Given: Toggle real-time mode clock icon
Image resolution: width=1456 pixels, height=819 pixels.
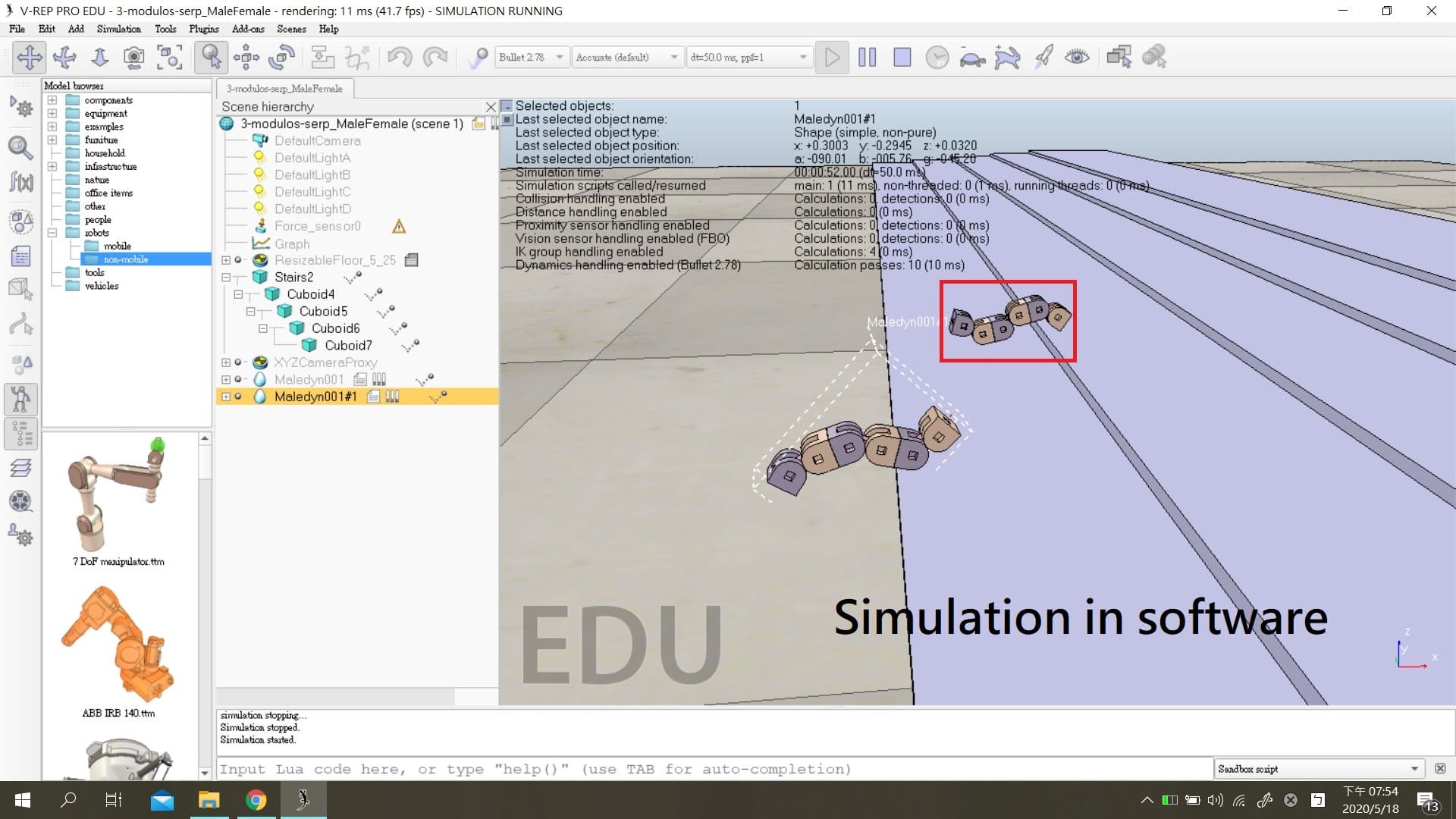Looking at the screenshot, I should [x=937, y=57].
